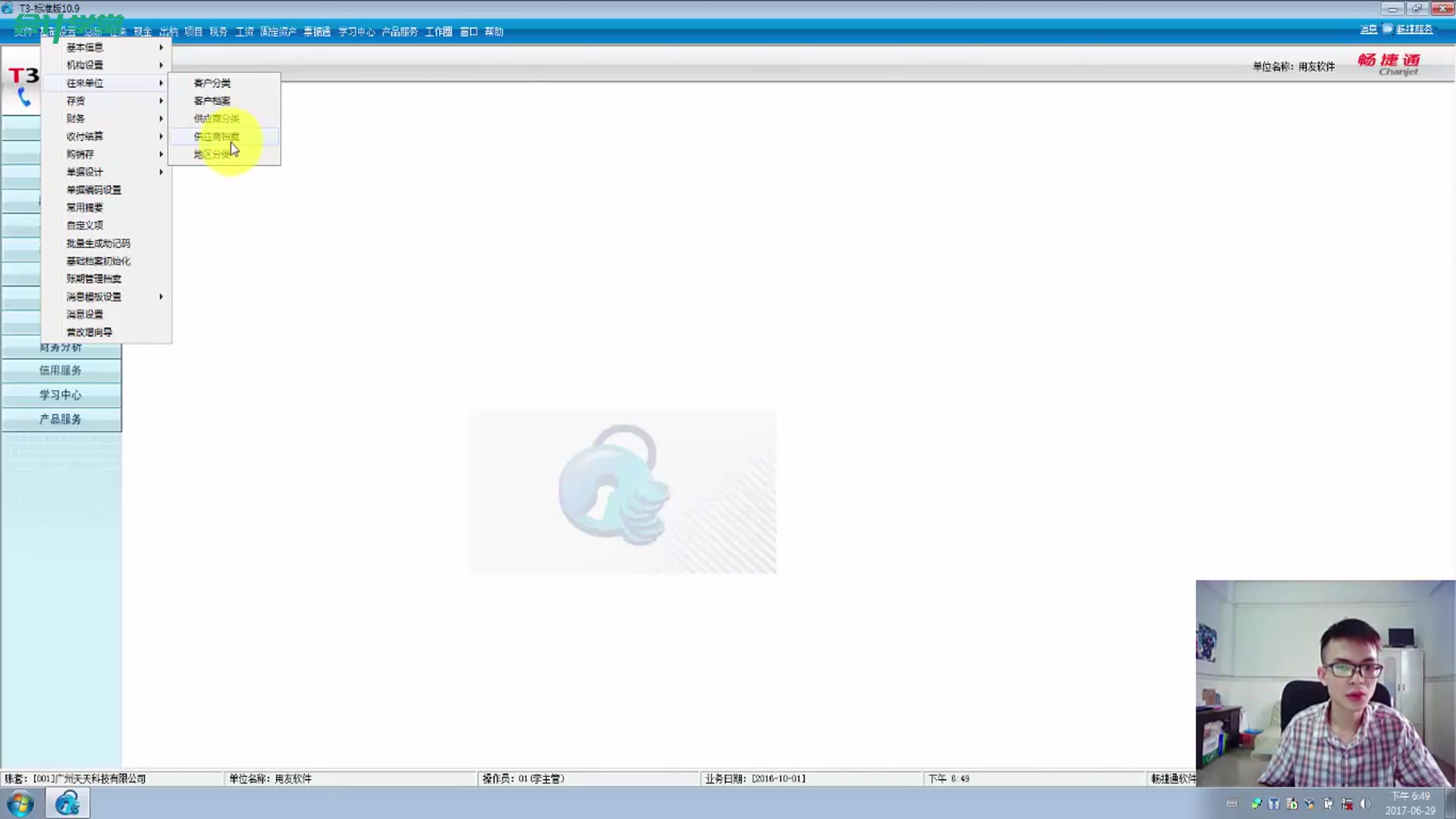Click the blue T tray icon
The height and width of the screenshot is (819, 1456).
click(1274, 804)
